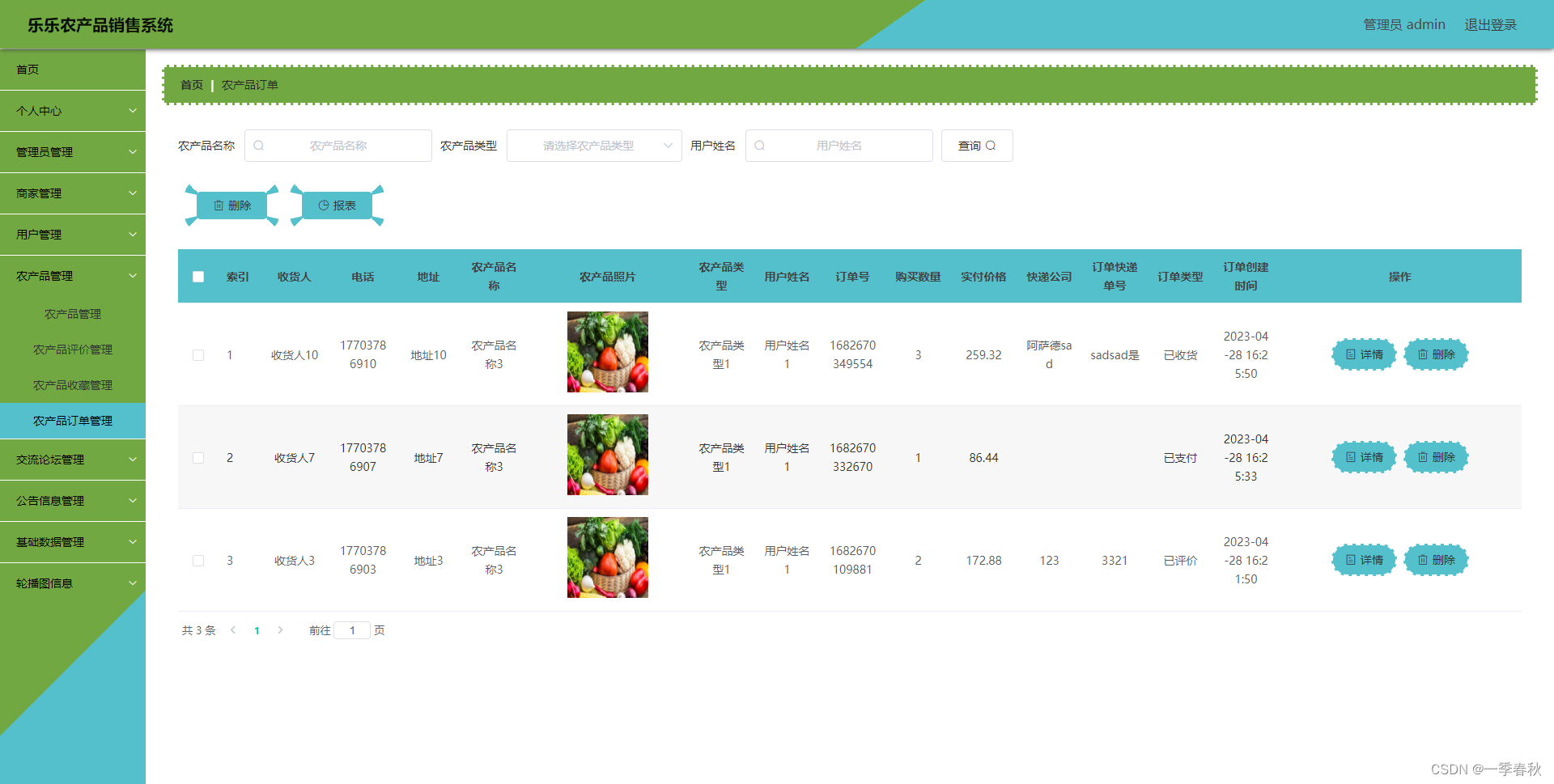Click 管理员 admin in top bar
This screenshot has height=784, width=1554.
coord(1404,25)
